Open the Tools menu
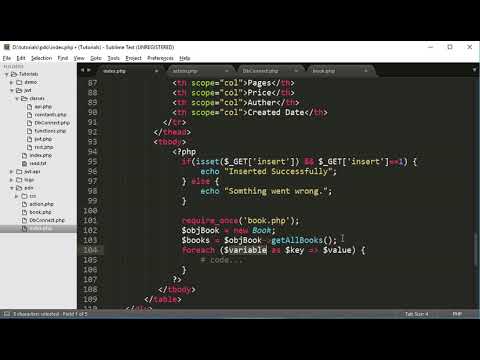The image size is (480, 360). pos(113,58)
